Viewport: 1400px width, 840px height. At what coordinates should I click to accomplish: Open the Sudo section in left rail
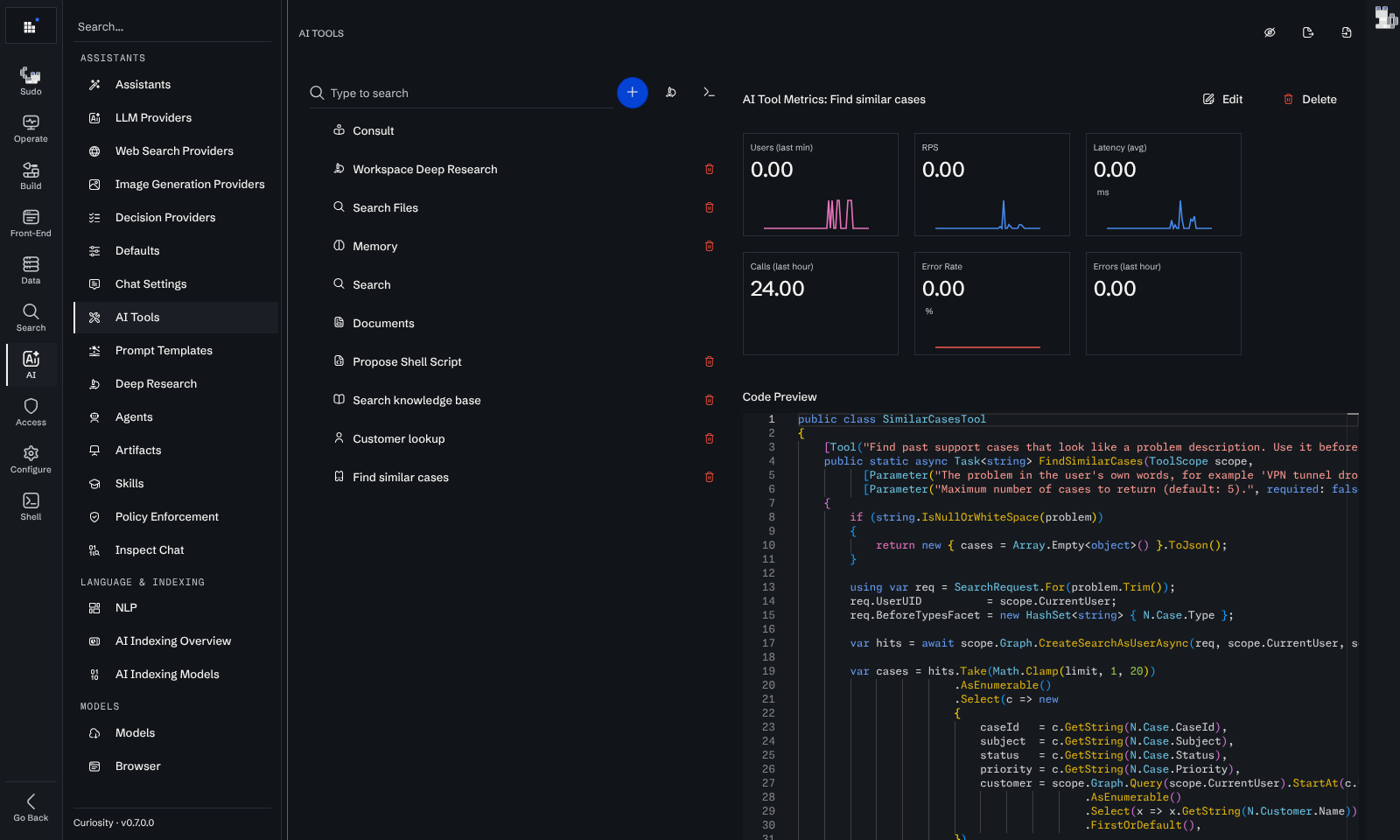point(31,81)
